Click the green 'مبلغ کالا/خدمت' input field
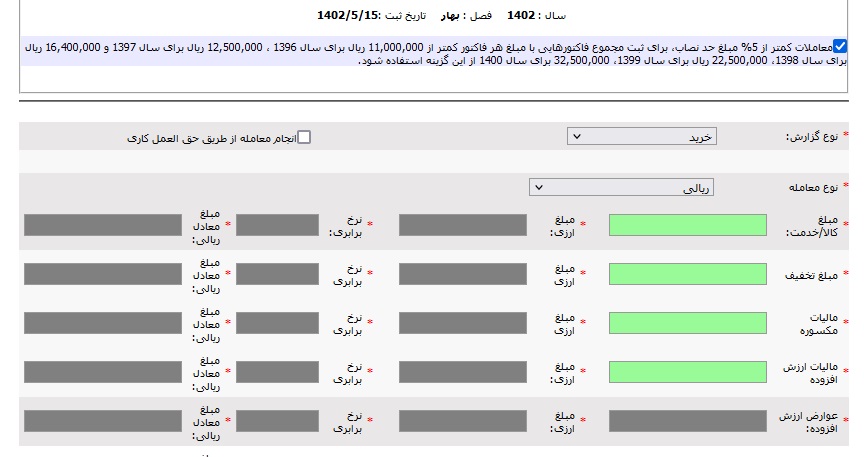Viewport: 864px width, 457px height. pos(687,225)
